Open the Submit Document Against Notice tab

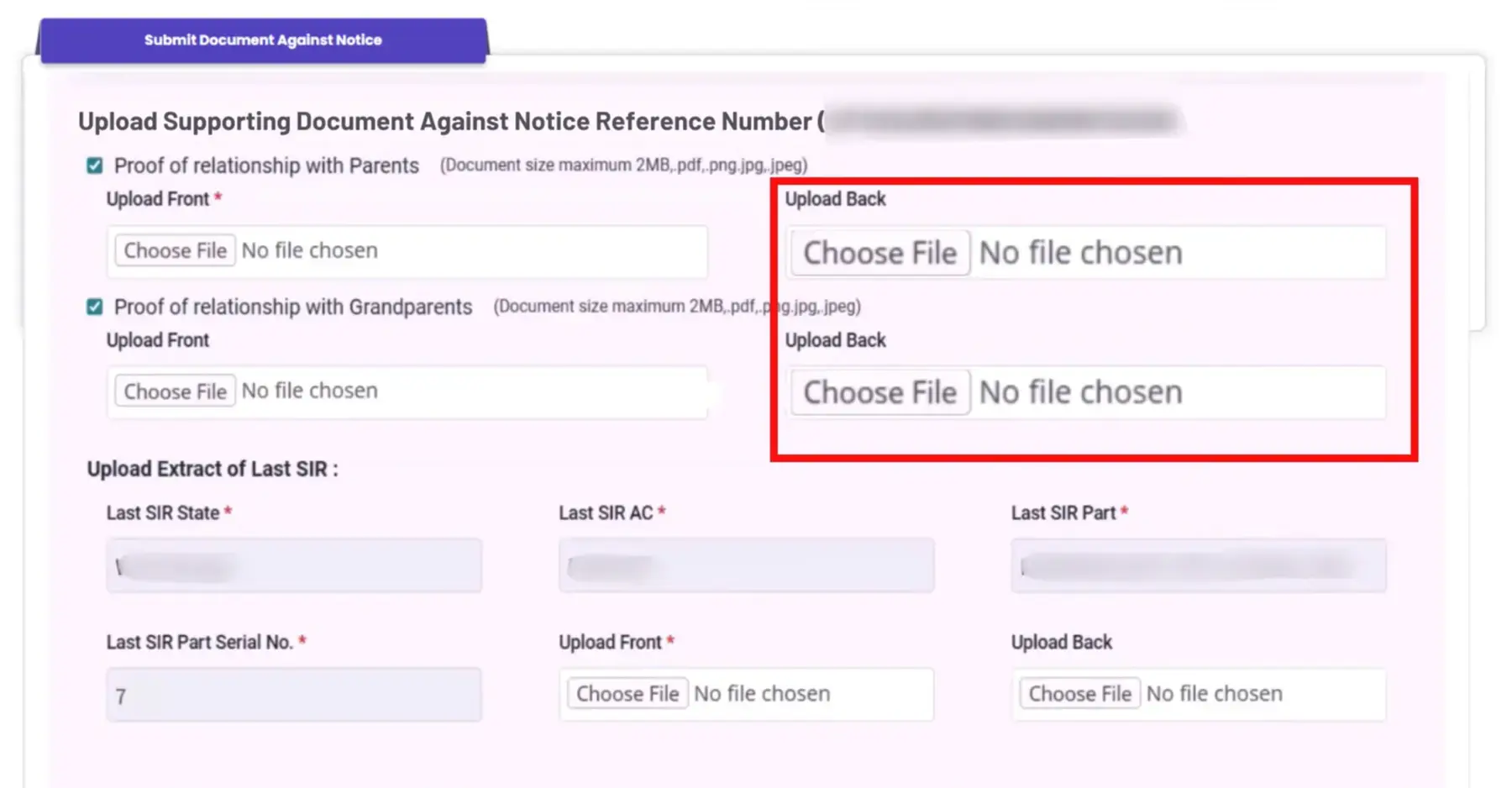263,40
